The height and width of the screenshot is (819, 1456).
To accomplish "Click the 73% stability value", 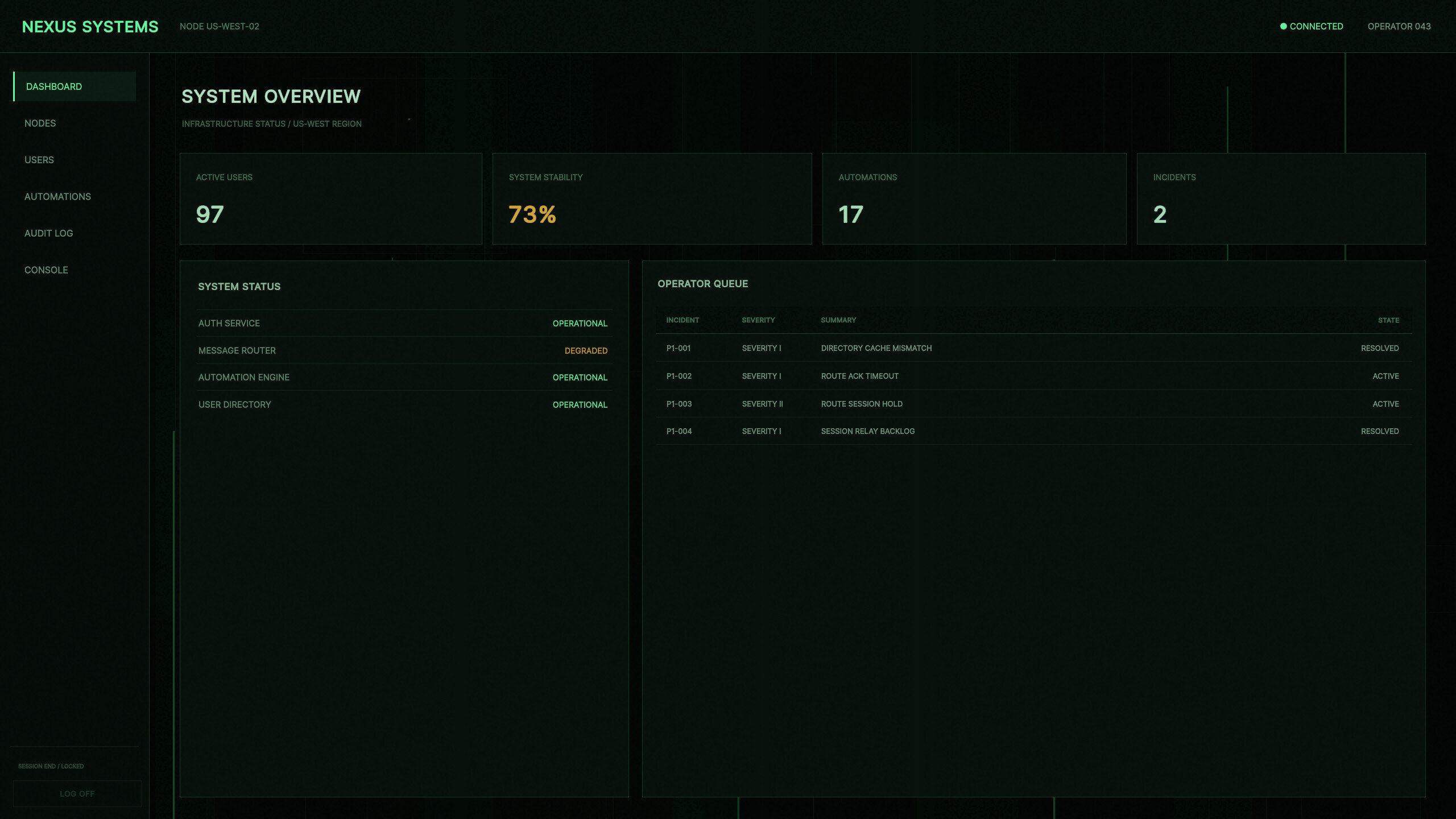I will 532,214.
